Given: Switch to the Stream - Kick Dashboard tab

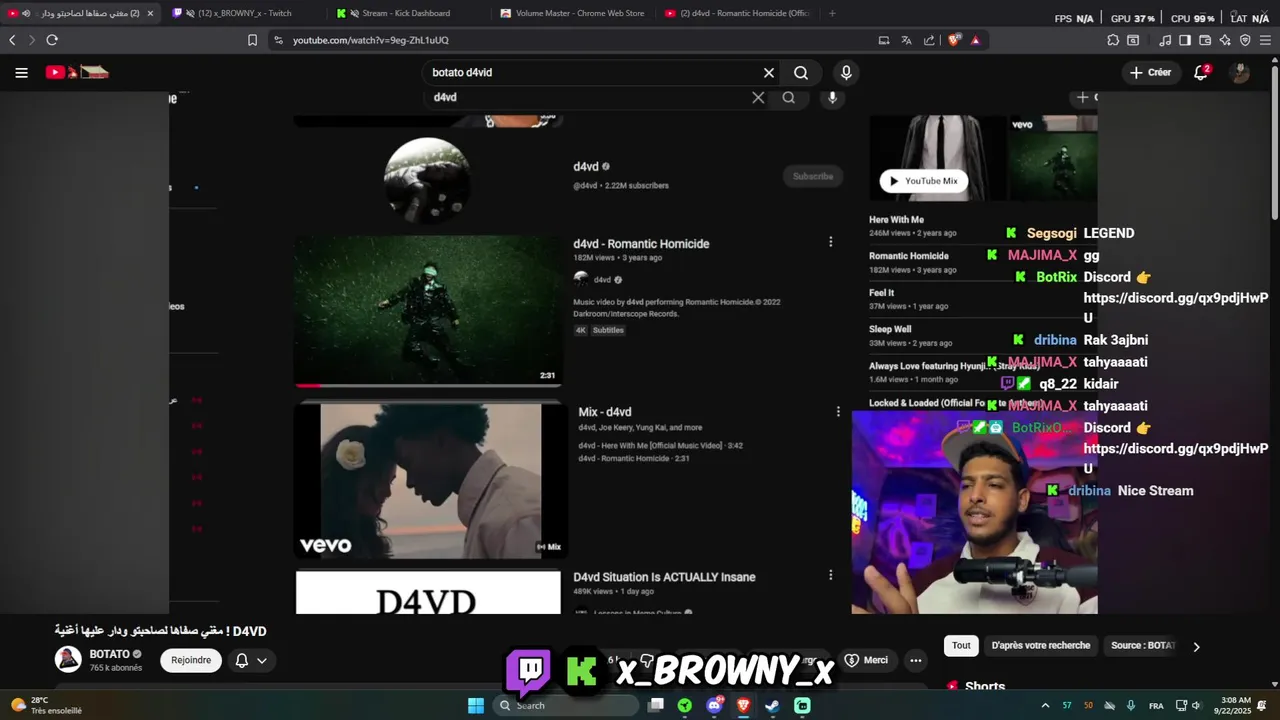Looking at the screenshot, I should point(405,13).
